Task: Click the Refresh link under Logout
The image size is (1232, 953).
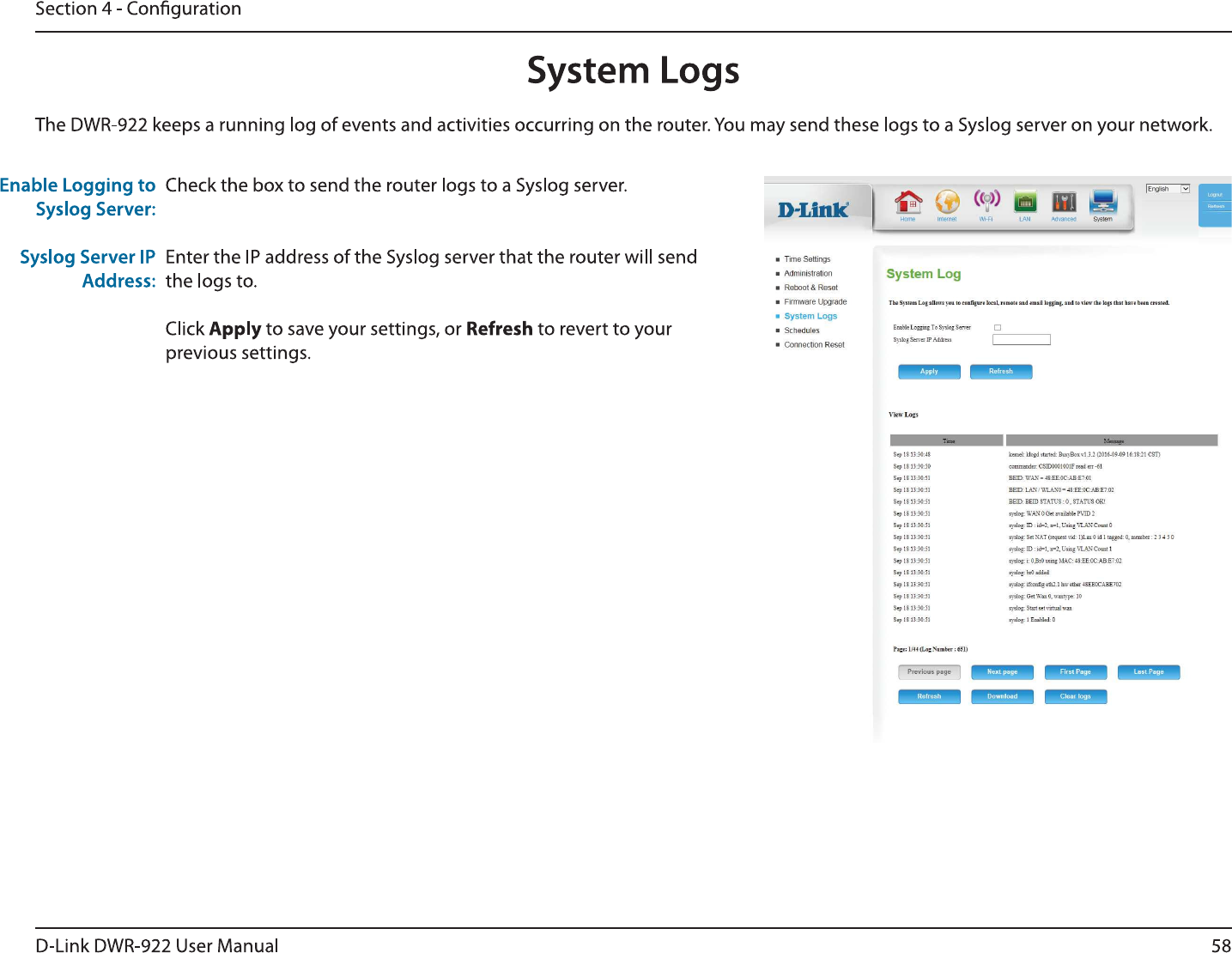Action: click(1216, 207)
